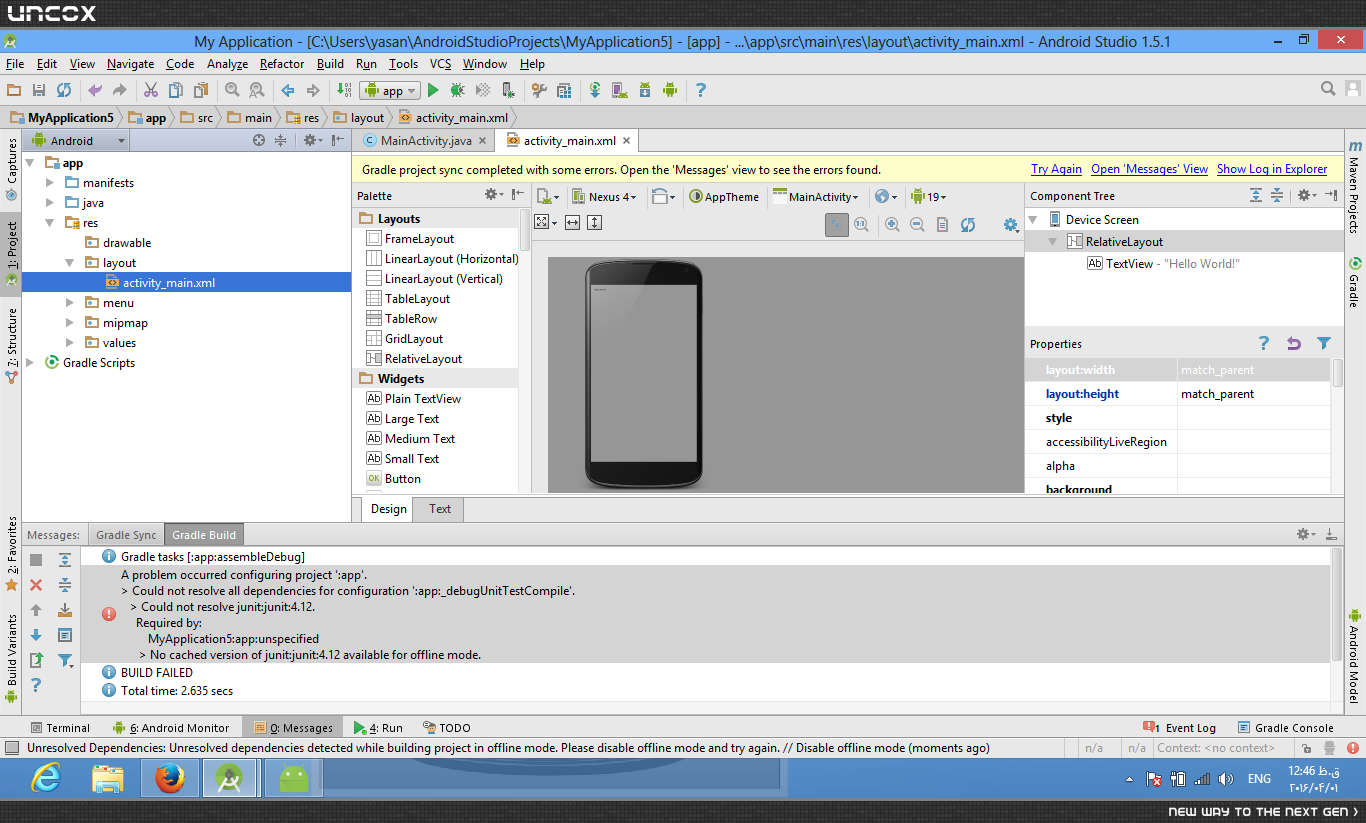The width and height of the screenshot is (1366, 823).
Task: Click the Save All toolbar icon
Action: point(39,90)
